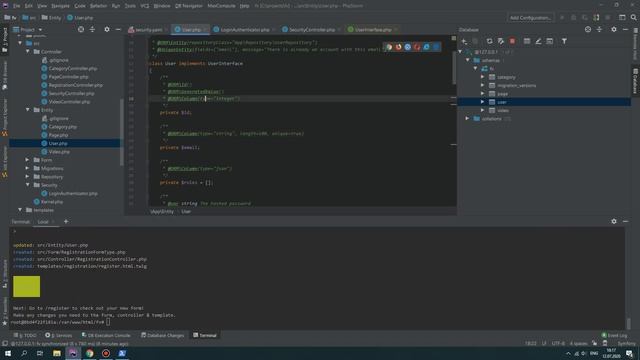The width and height of the screenshot is (640, 360).
Task: Expand the user table in the Database tree
Action: point(482,102)
